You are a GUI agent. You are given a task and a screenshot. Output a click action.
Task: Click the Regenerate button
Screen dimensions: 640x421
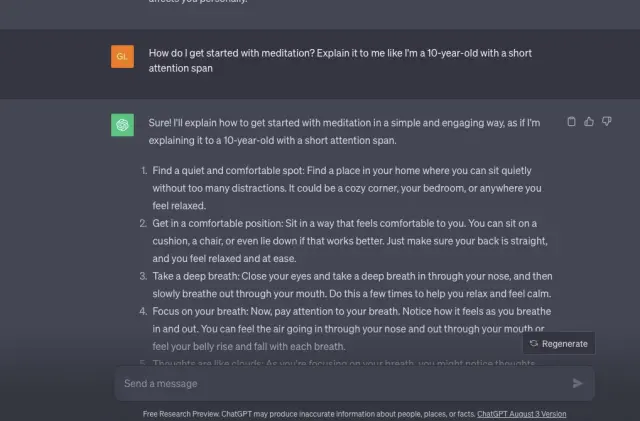[559, 343]
